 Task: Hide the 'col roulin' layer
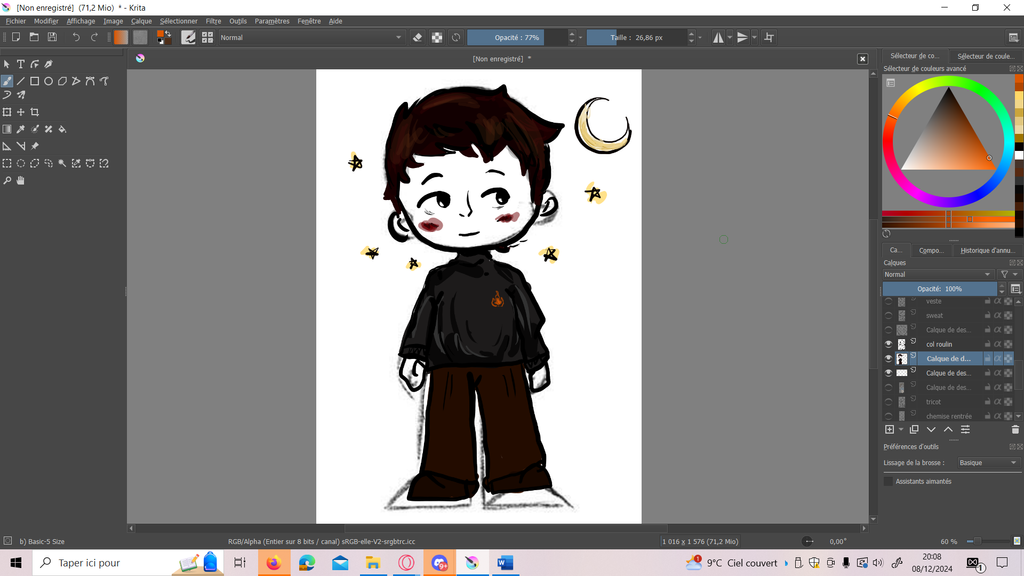[x=889, y=344]
